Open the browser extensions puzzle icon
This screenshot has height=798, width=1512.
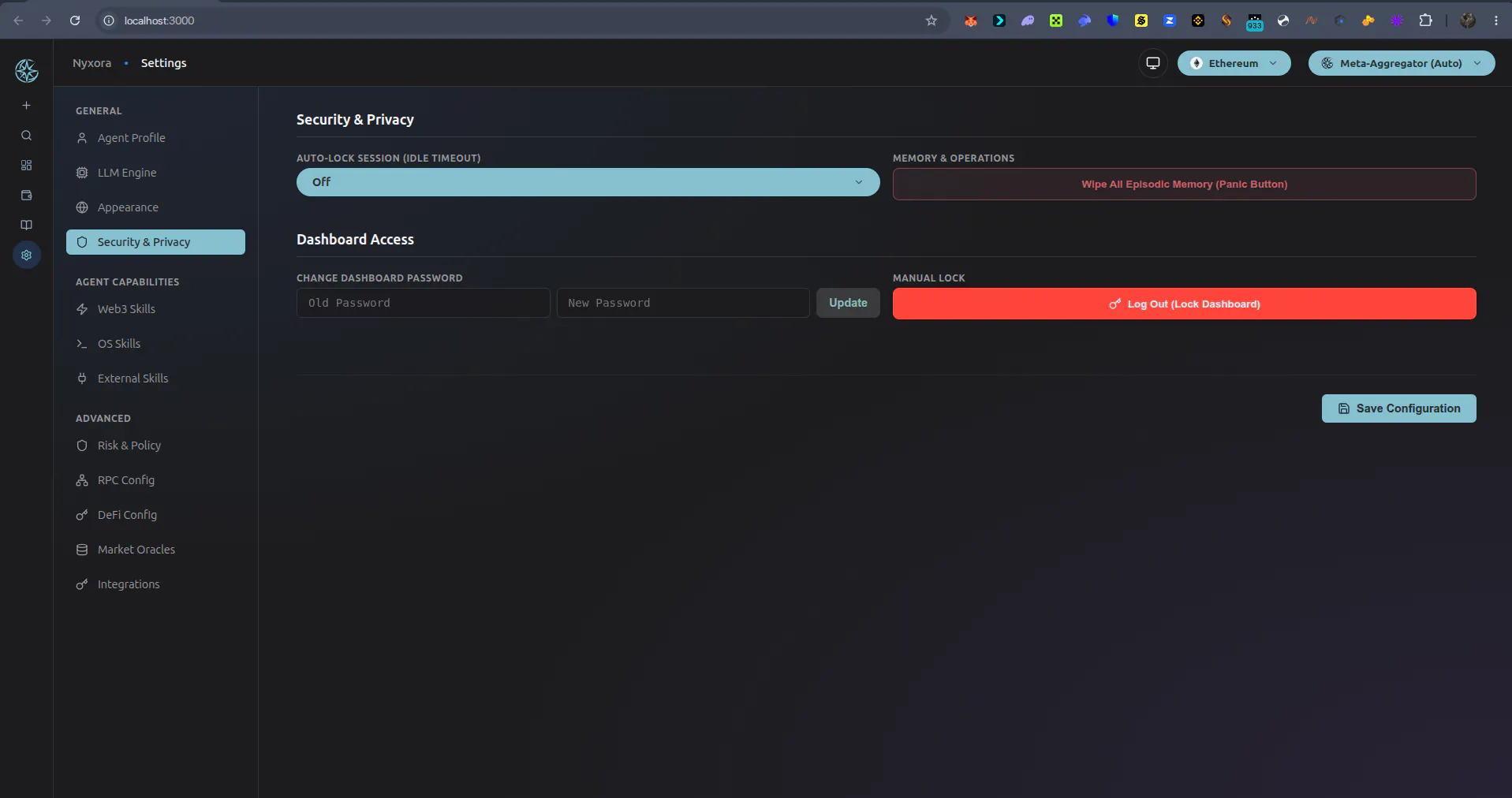(1425, 21)
